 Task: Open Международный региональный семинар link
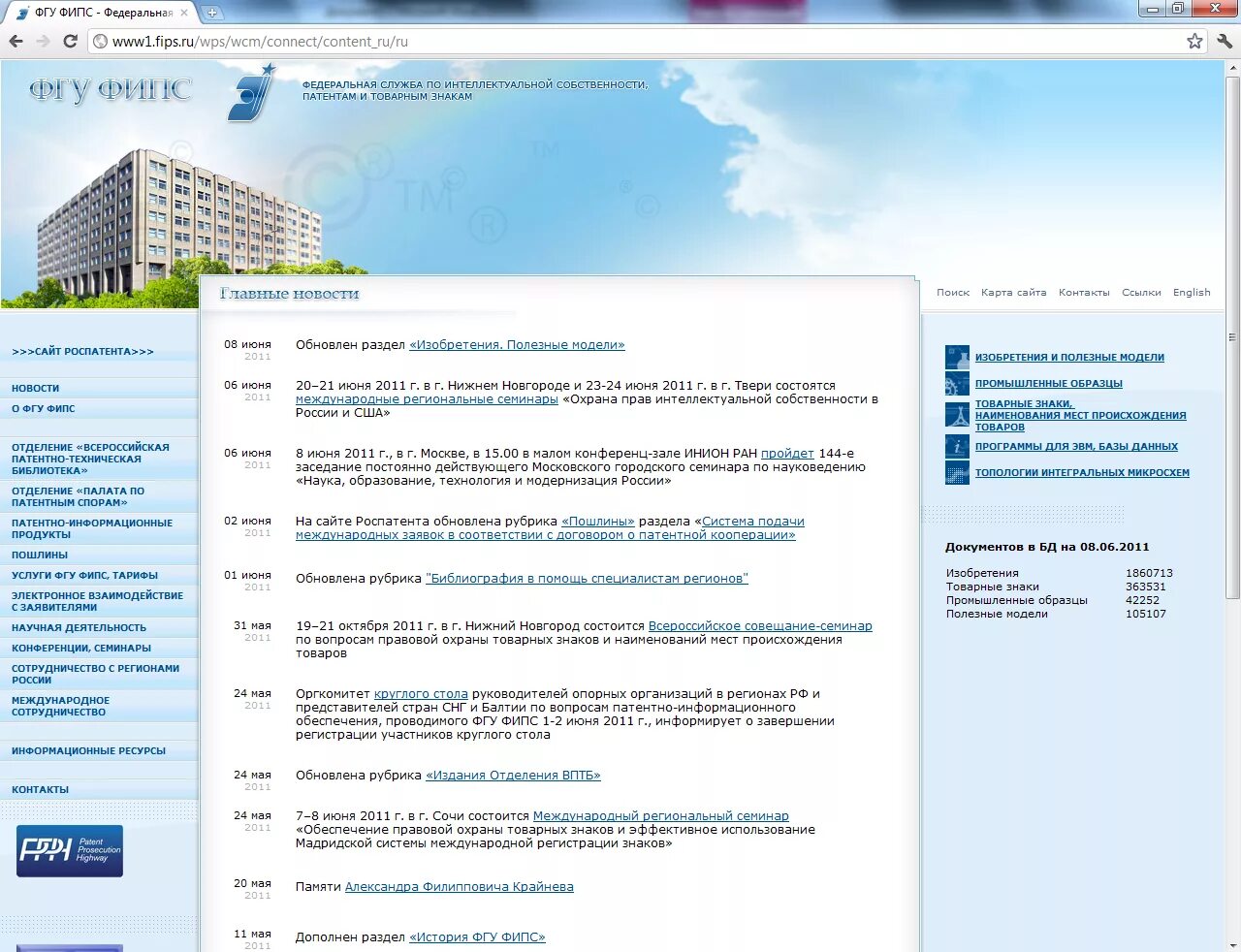click(x=661, y=816)
